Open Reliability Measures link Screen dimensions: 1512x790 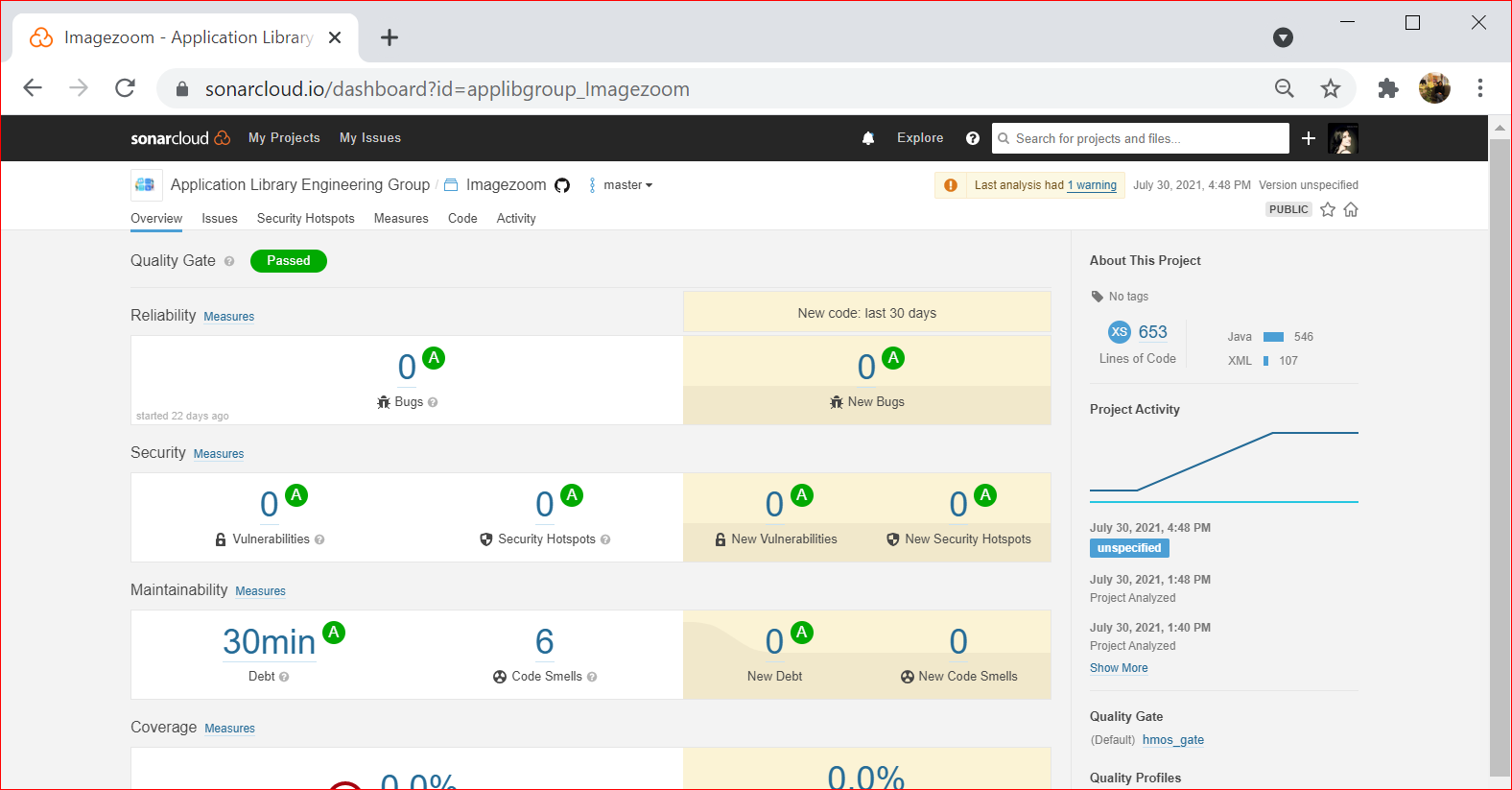pyautogui.click(x=229, y=317)
